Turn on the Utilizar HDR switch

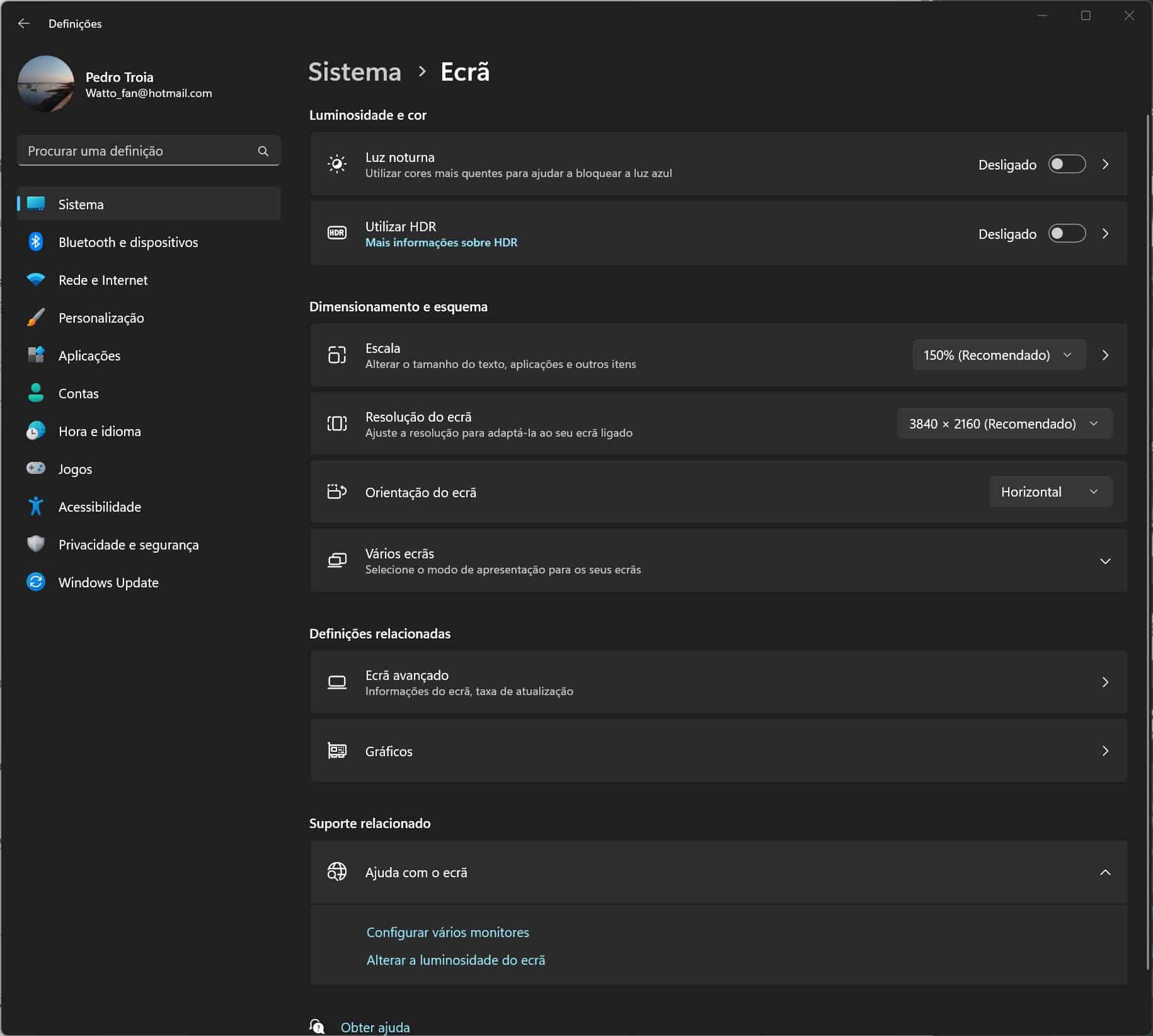point(1066,234)
